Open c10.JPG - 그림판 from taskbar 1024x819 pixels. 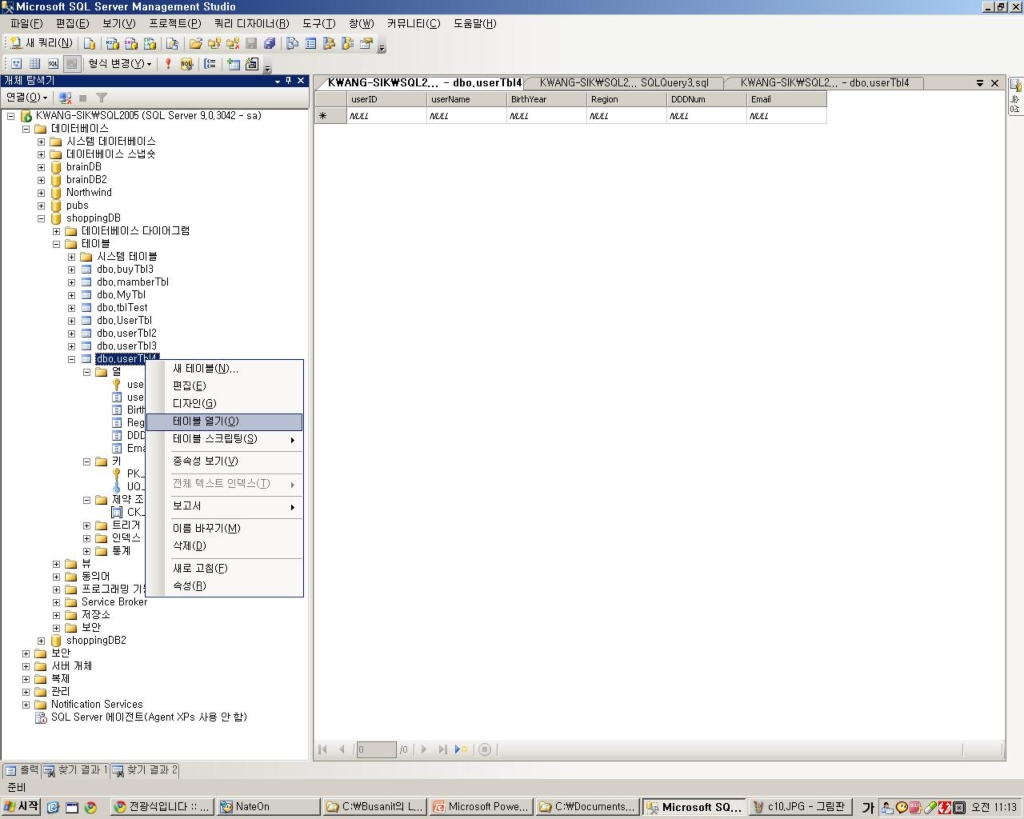point(800,807)
